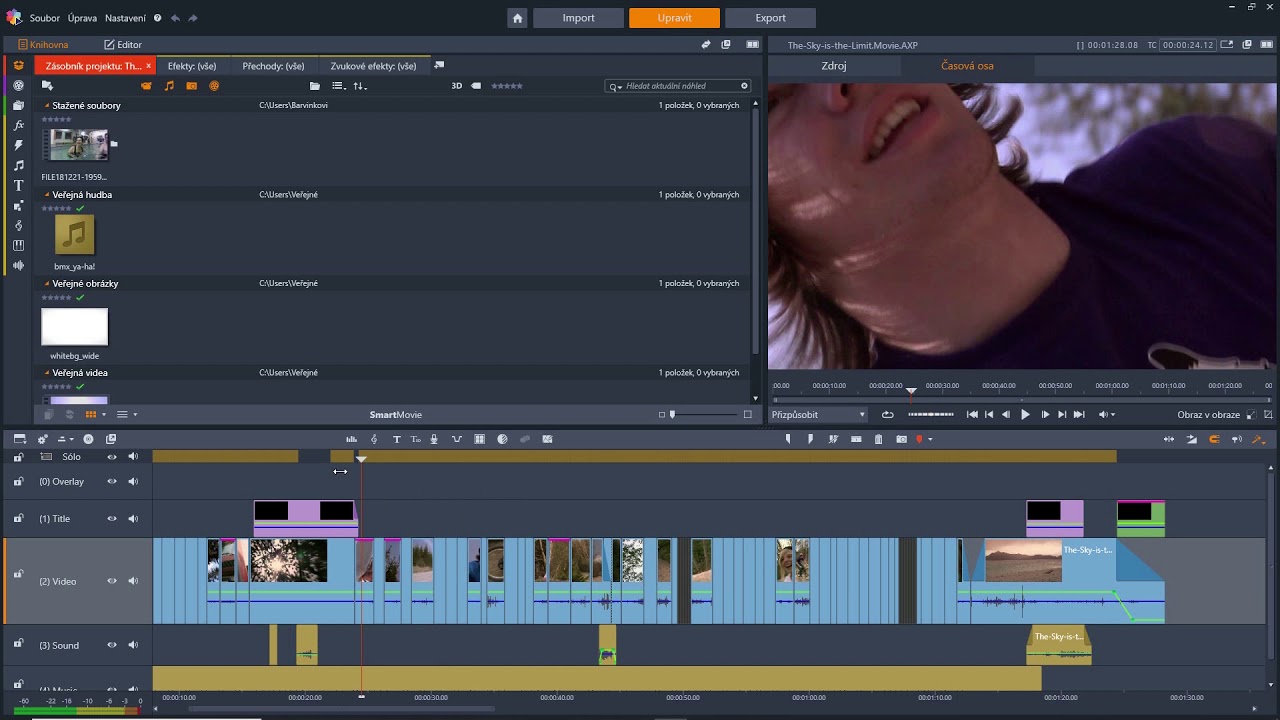This screenshot has height=720, width=1280.
Task: Show photos filter in library toolbar
Action: pyautogui.click(x=192, y=86)
